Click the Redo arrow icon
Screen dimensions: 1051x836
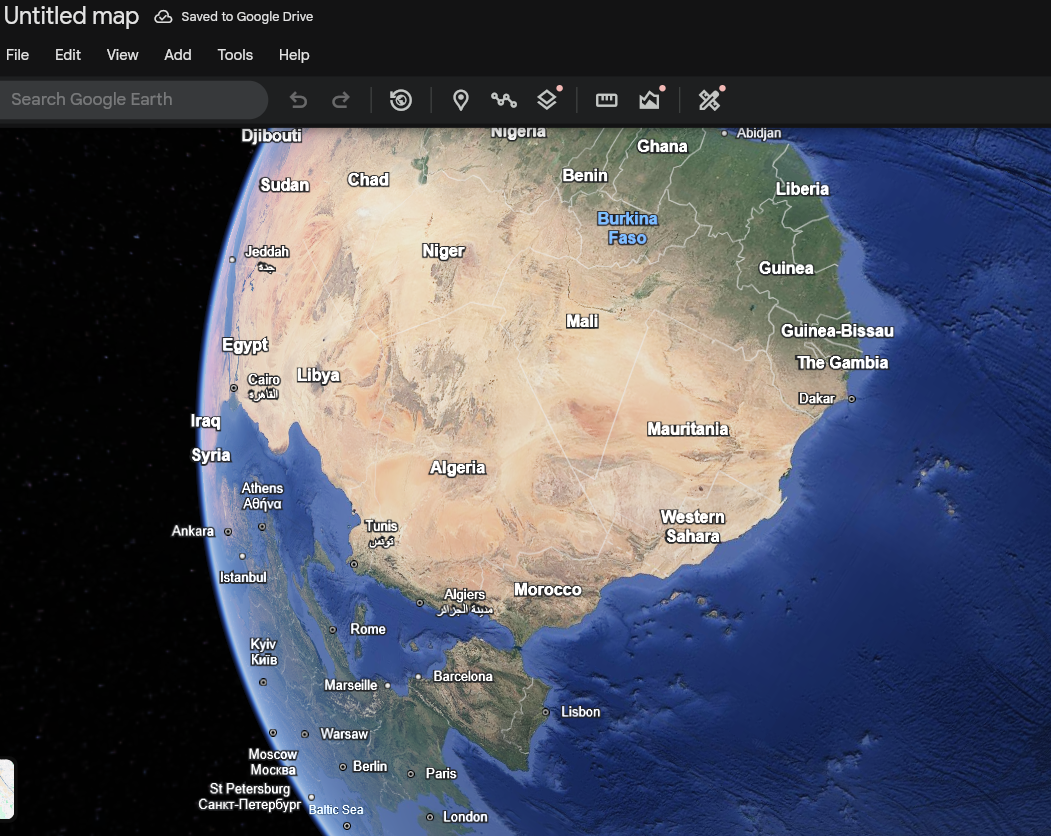click(341, 101)
